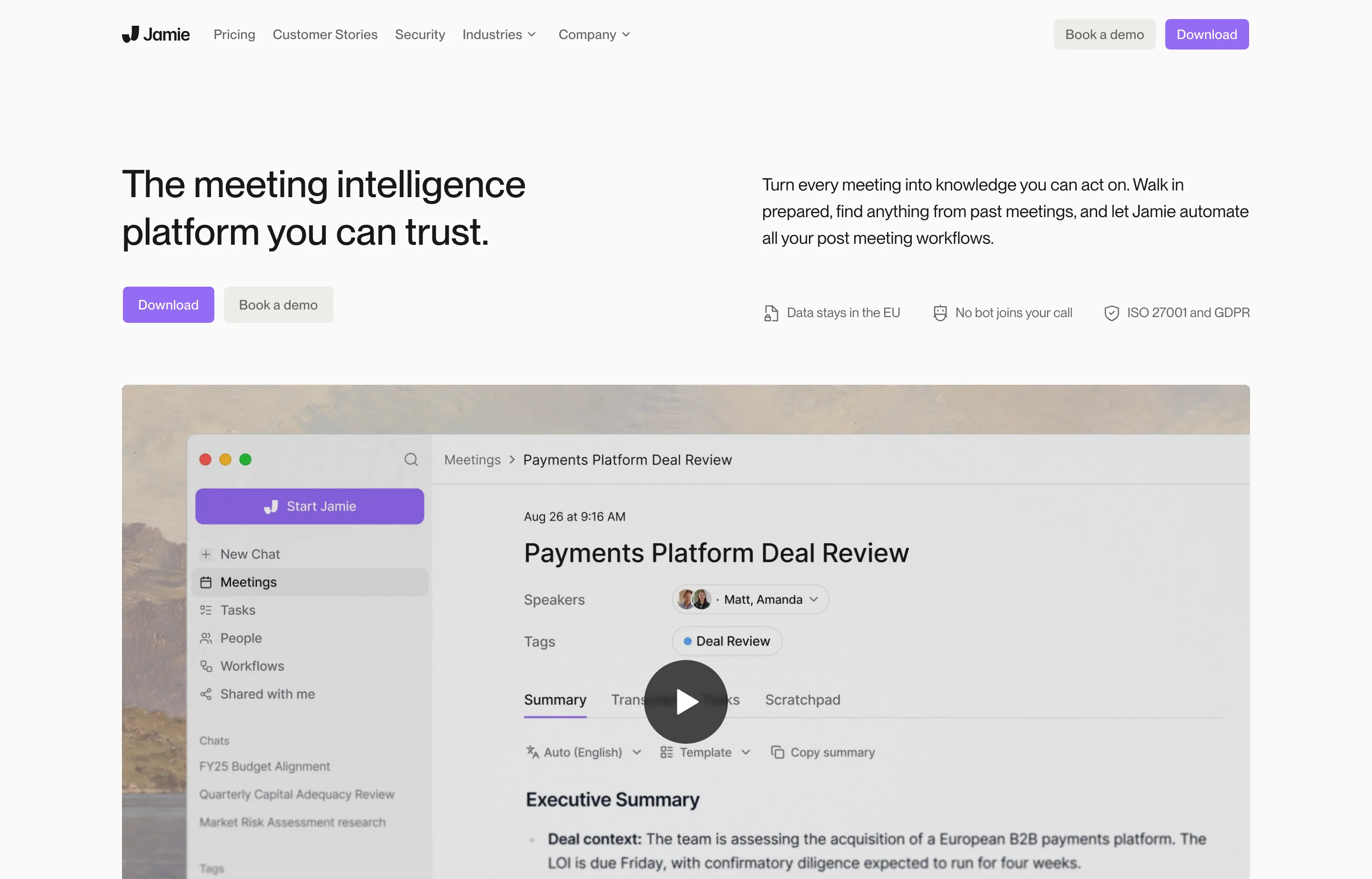Screen dimensions: 1372x879
Task: Click the Executive Summary heading
Action: [613, 799]
